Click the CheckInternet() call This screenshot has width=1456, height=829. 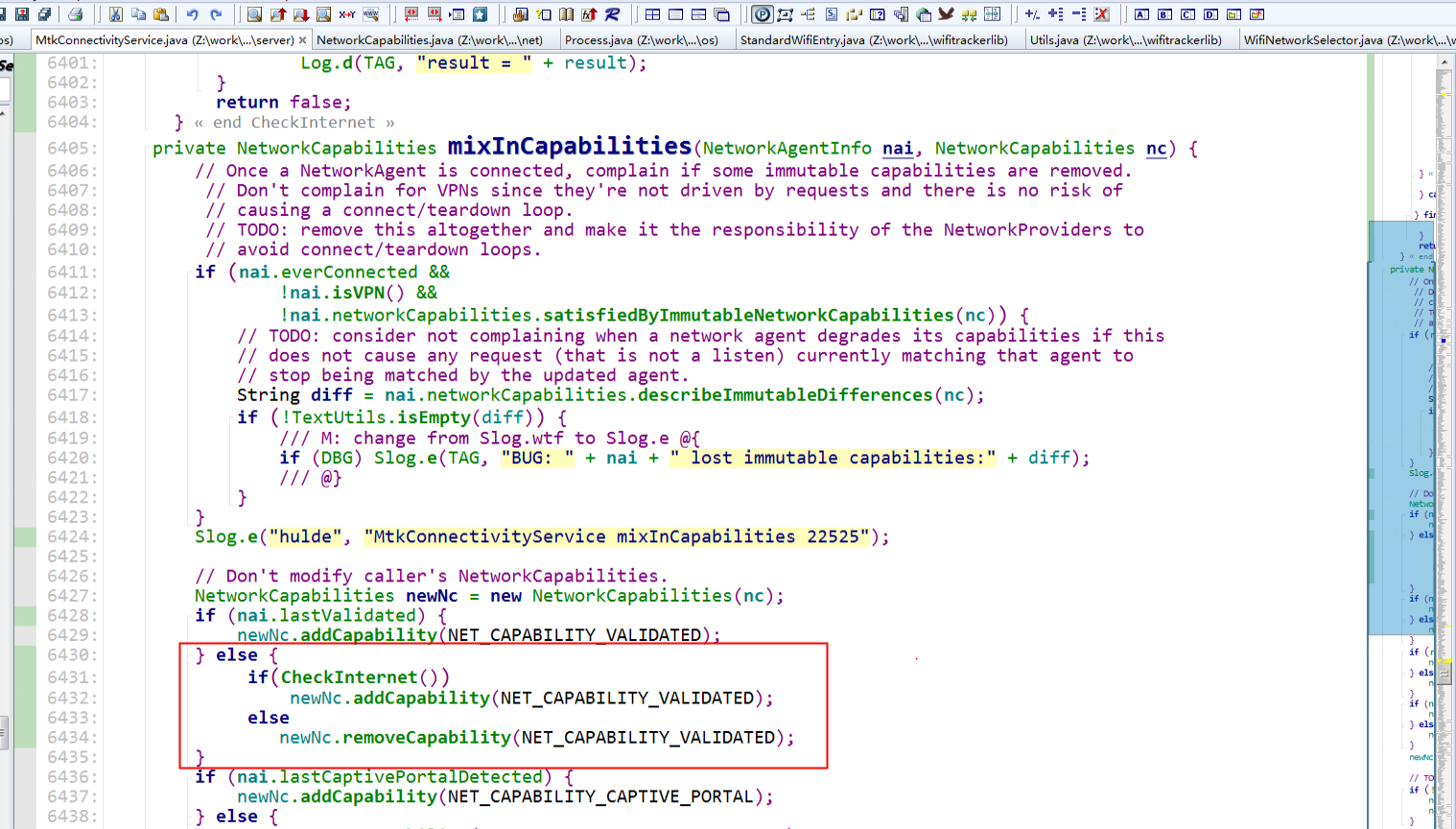point(364,677)
